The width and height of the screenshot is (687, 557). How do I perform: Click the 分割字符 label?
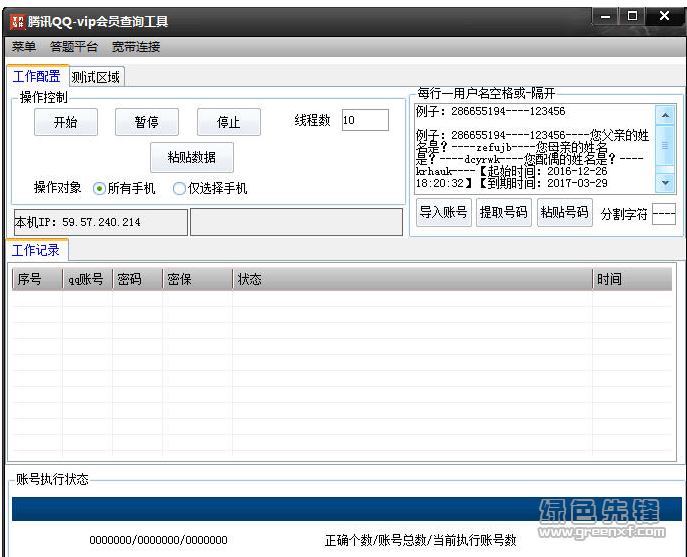pos(624,214)
